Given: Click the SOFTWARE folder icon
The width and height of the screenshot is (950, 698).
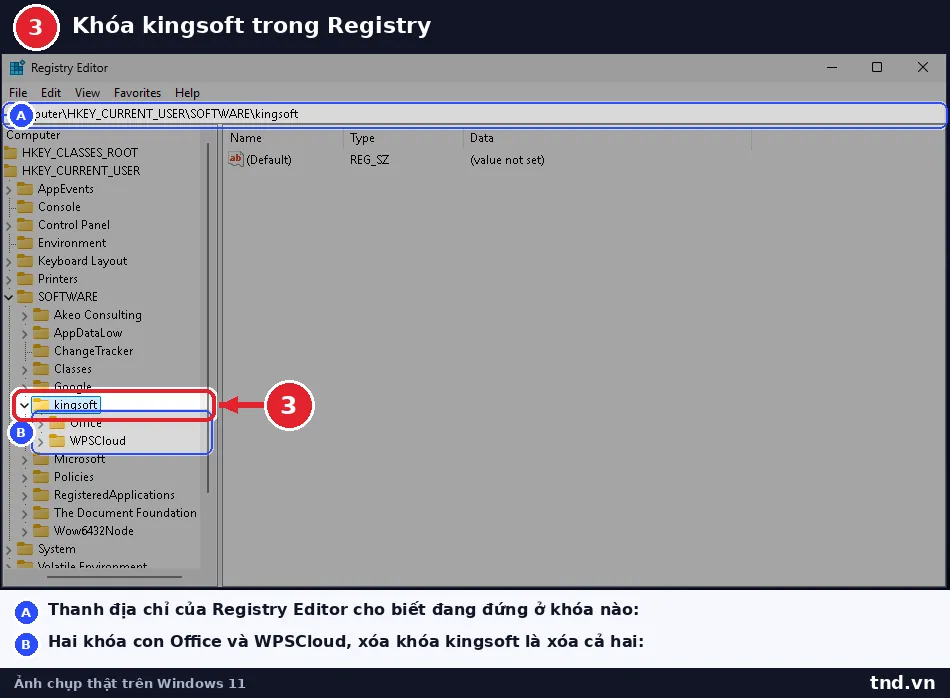Looking at the screenshot, I should (25, 296).
